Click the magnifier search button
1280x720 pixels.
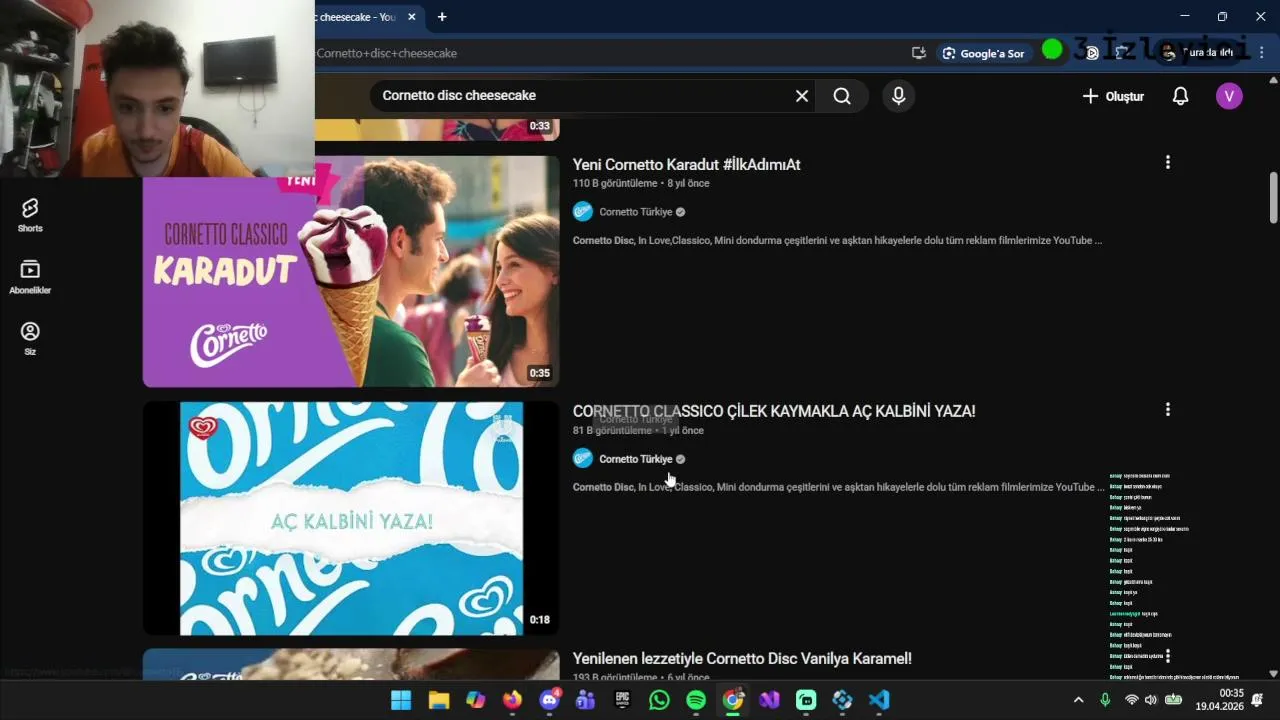842,96
